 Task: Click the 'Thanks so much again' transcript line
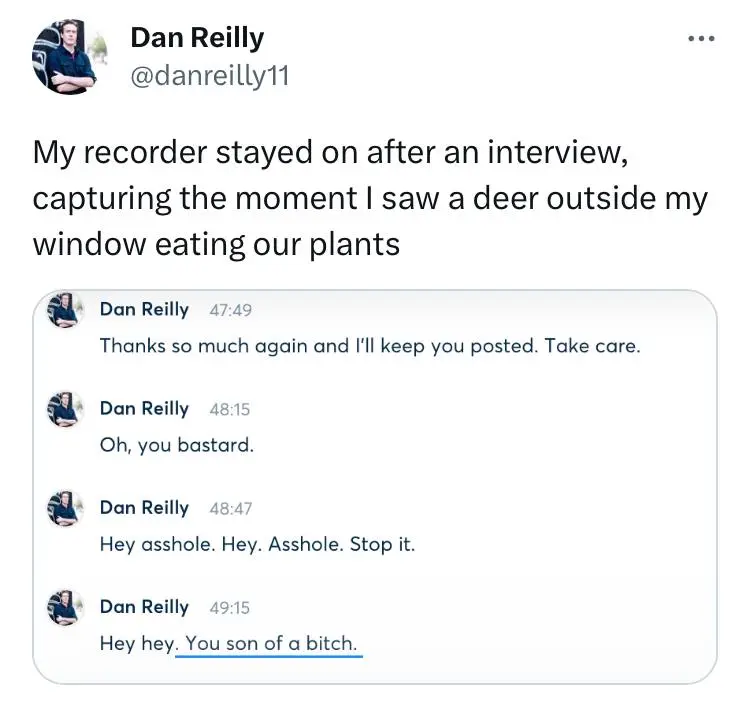click(x=370, y=346)
